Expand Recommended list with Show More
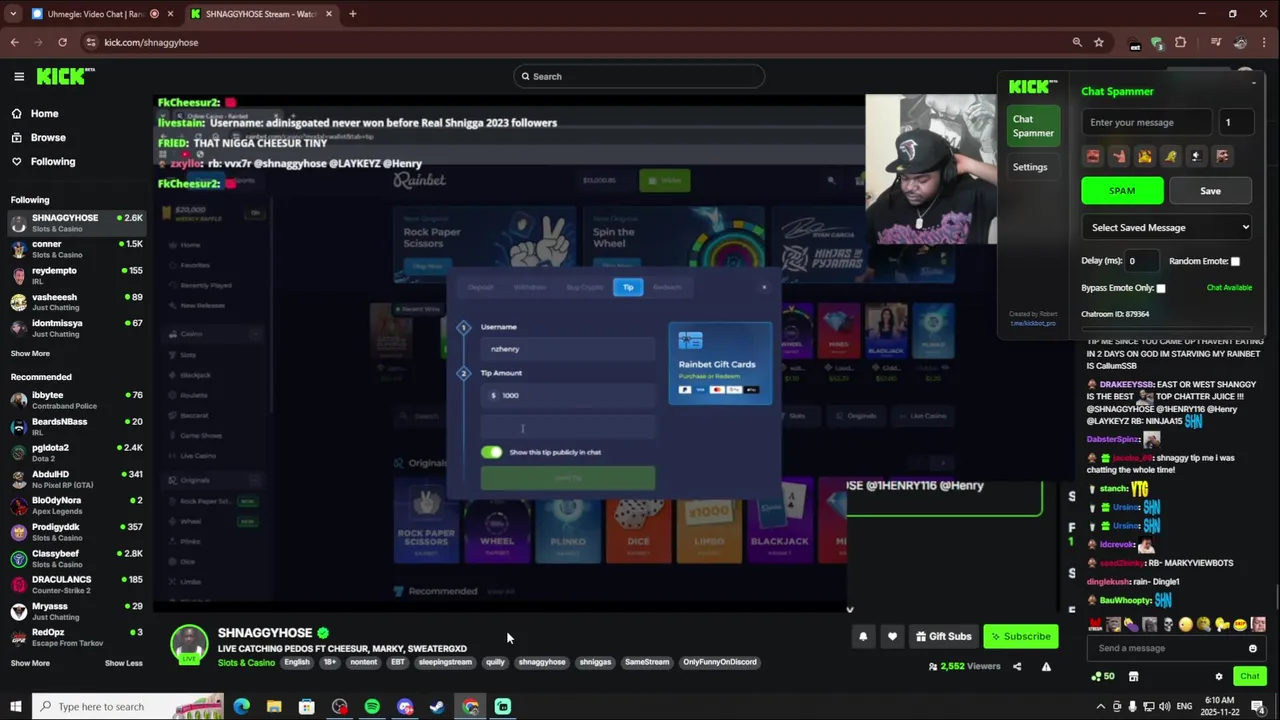Viewport: 1280px width, 720px height. [x=30, y=663]
